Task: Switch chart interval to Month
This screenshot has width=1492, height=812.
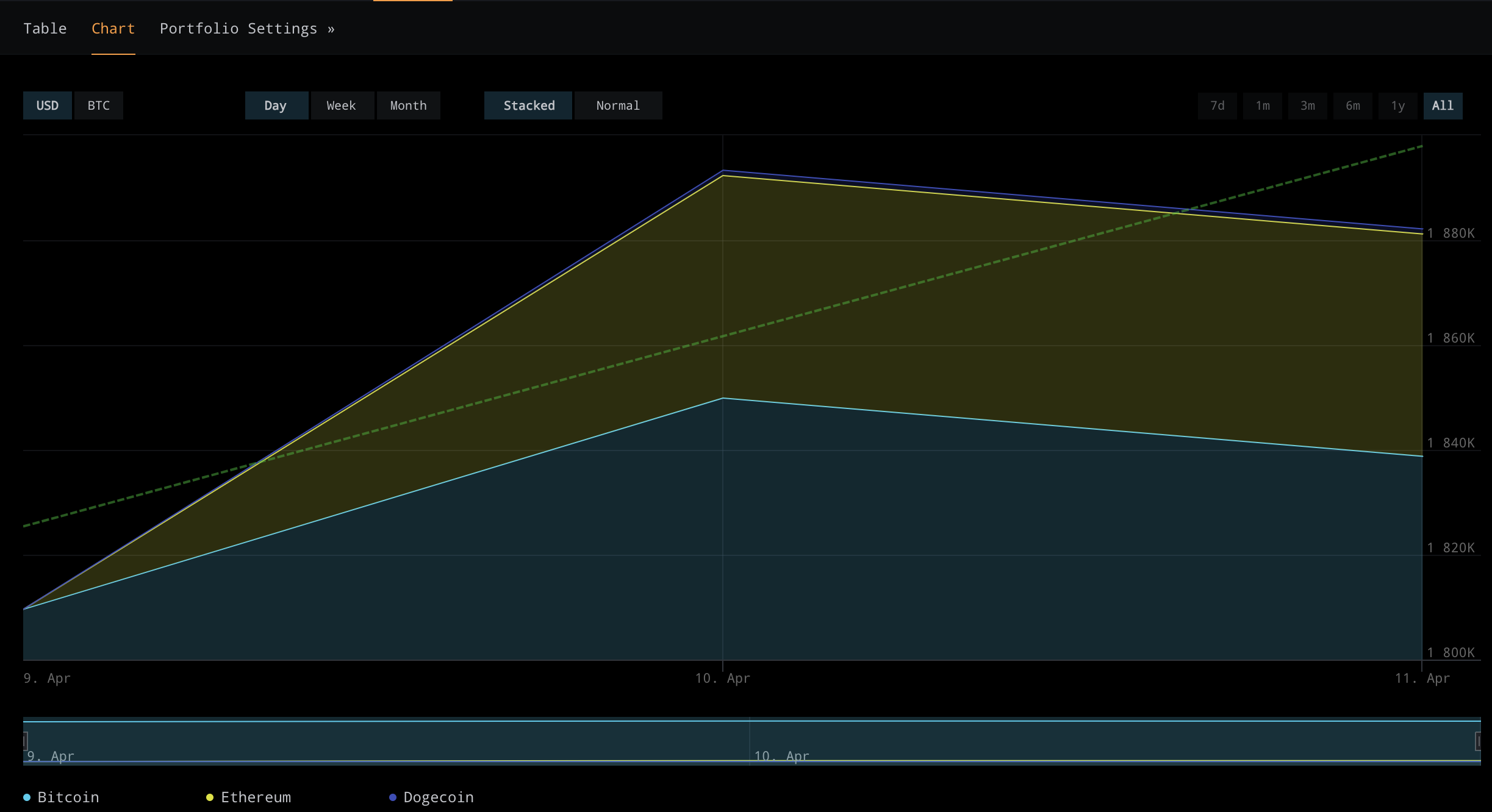Action: click(x=408, y=105)
